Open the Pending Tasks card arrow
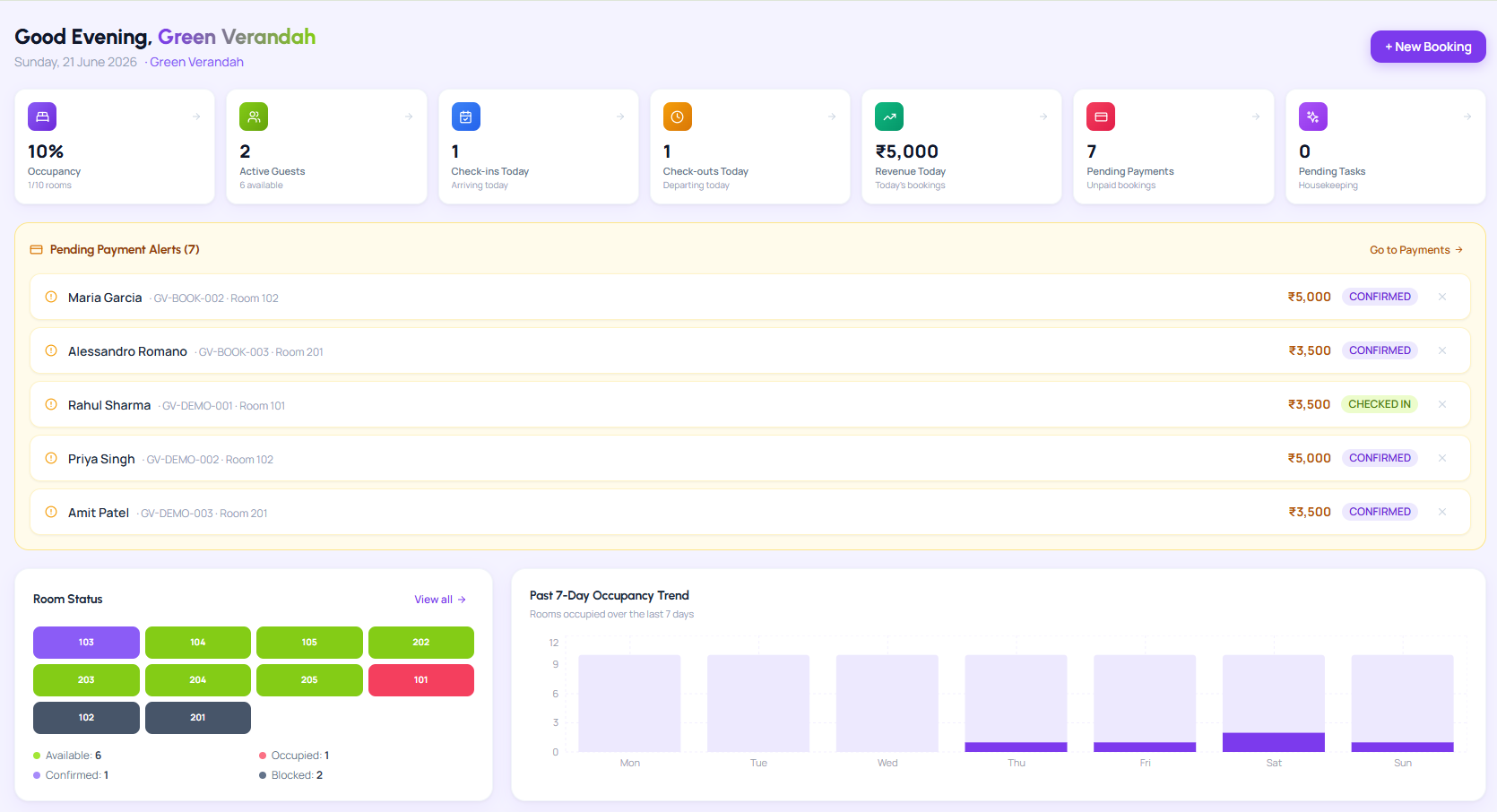 tap(1467, 117)
